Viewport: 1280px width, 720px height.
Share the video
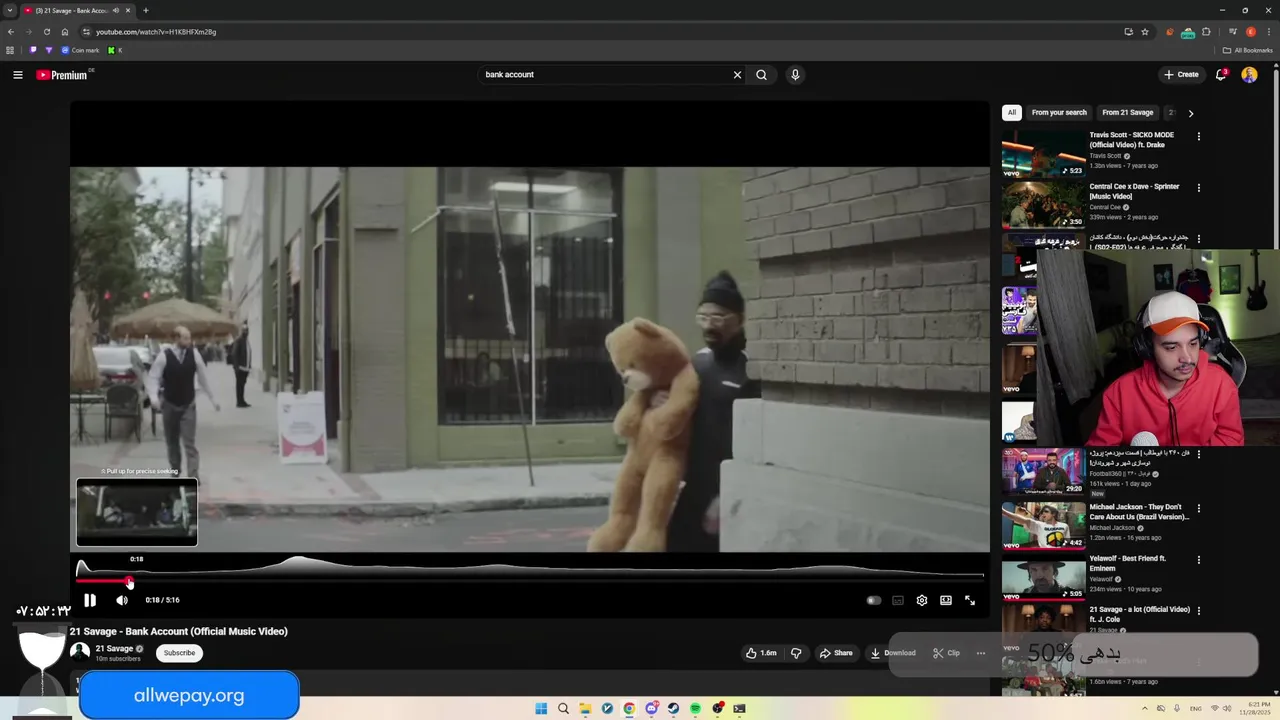(x=836, y=653)
